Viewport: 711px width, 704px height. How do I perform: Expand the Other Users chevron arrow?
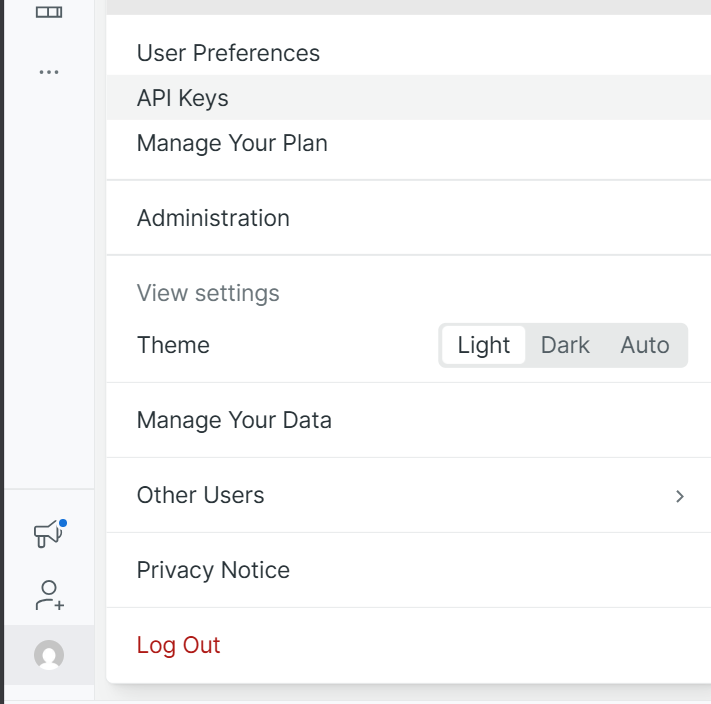(x=680, y=496)
